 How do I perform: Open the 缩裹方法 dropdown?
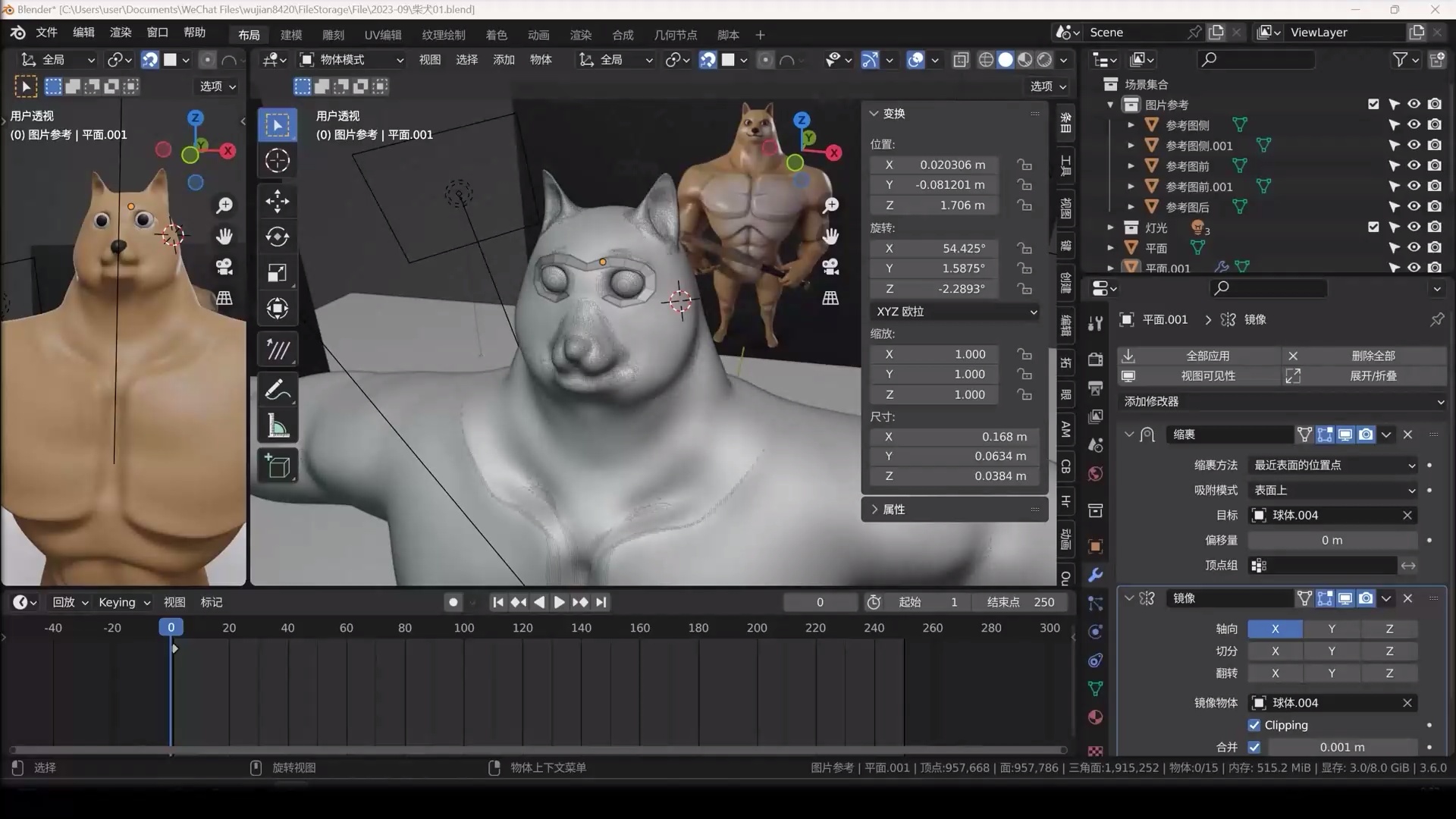(x=1332, y=465)
